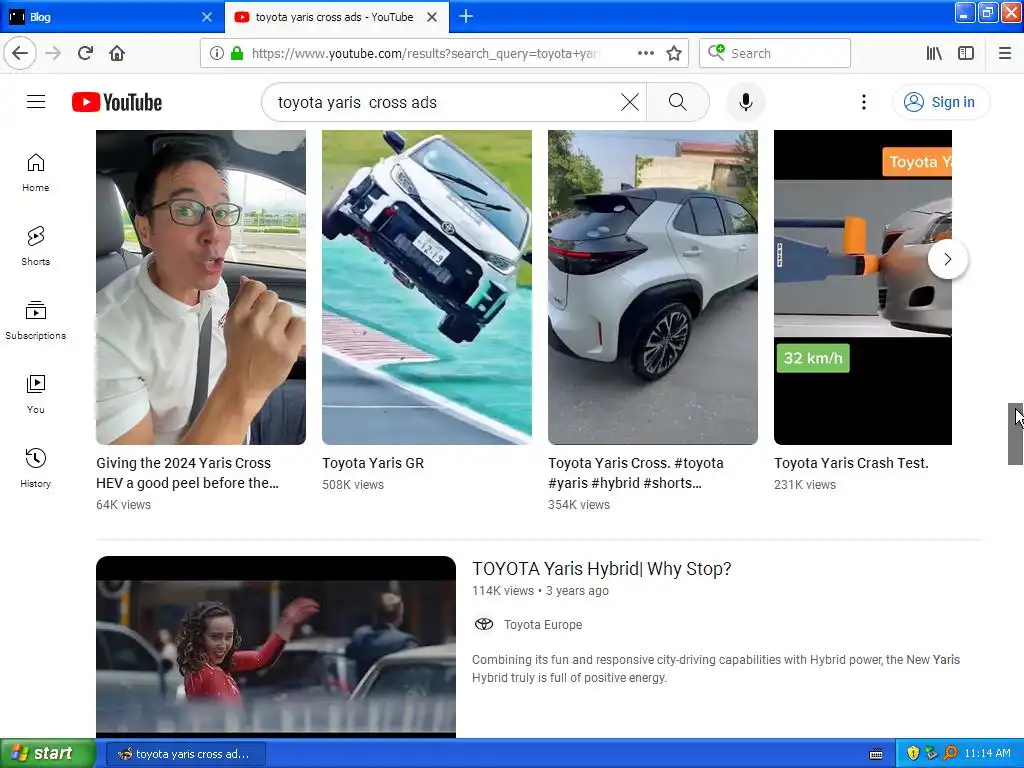This screenshot has height=768, width=1024.
Task: Click the 11:14 AM clock
Action: 987,754
